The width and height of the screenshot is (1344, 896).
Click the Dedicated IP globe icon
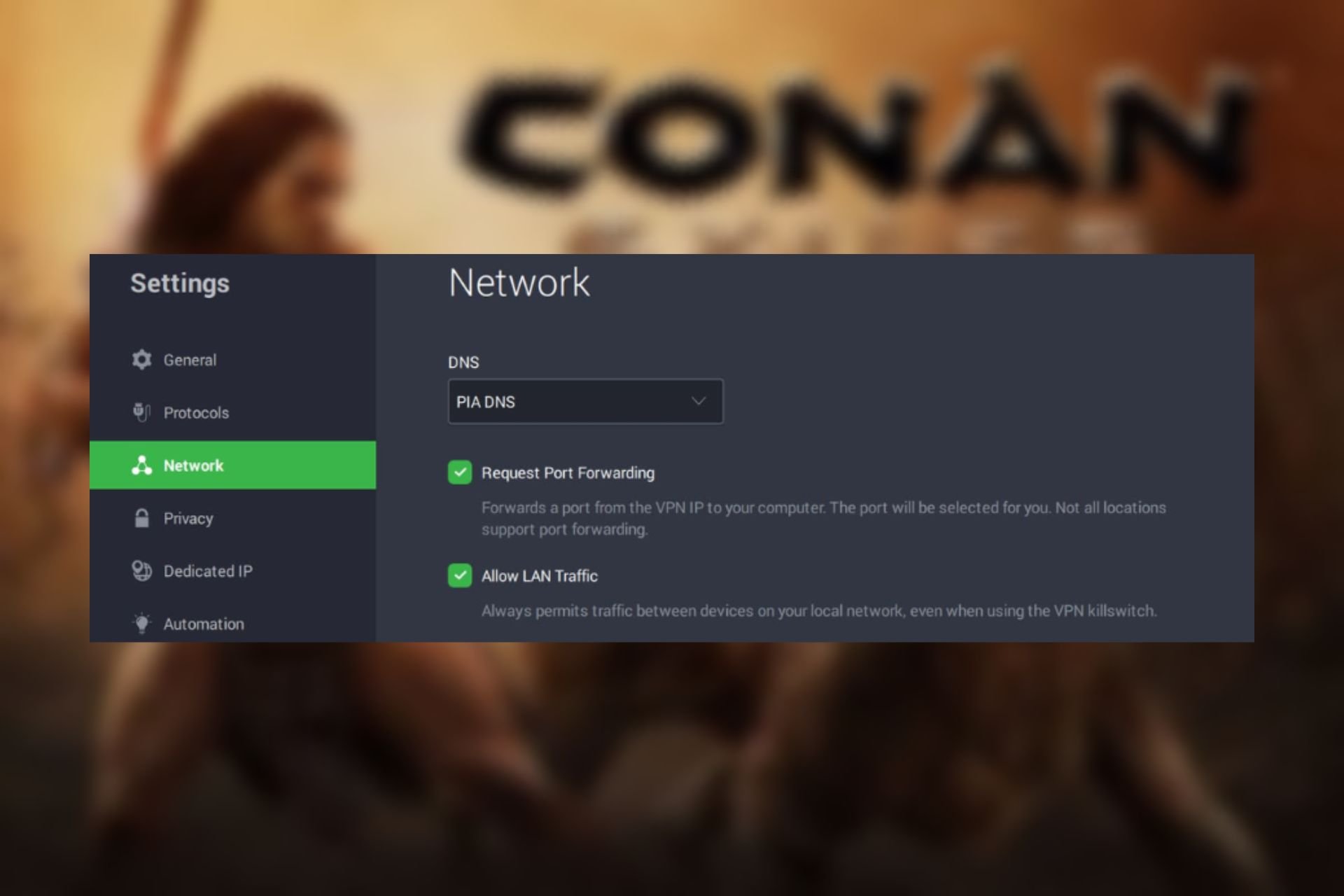(x=141, y=571)
